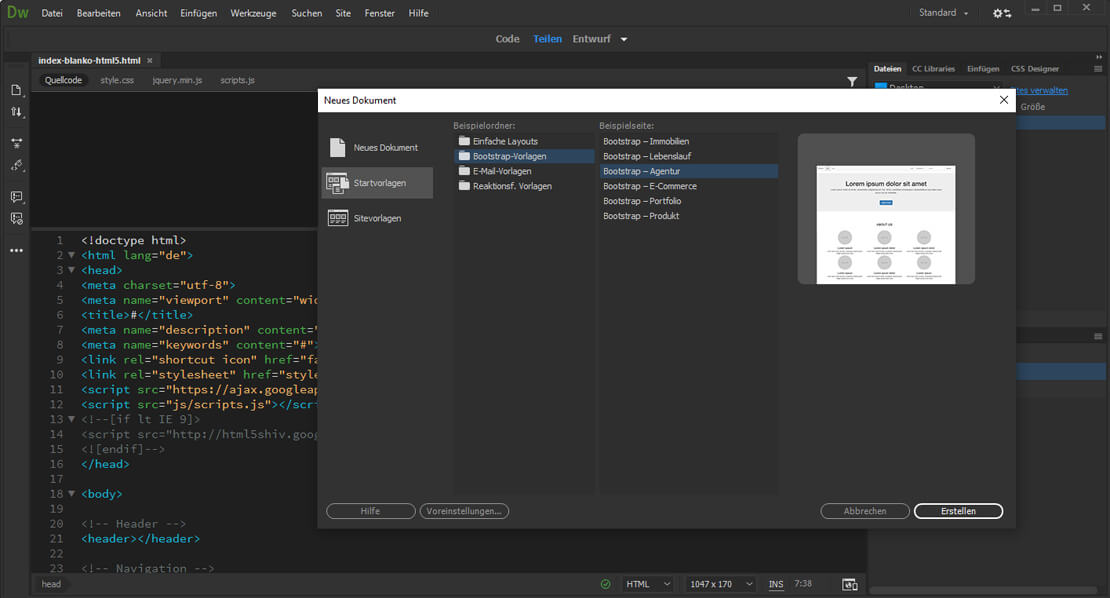Click the Erstellen button
The height and width of the screenshot is (598, 1110).
click(x=958, y=511)
